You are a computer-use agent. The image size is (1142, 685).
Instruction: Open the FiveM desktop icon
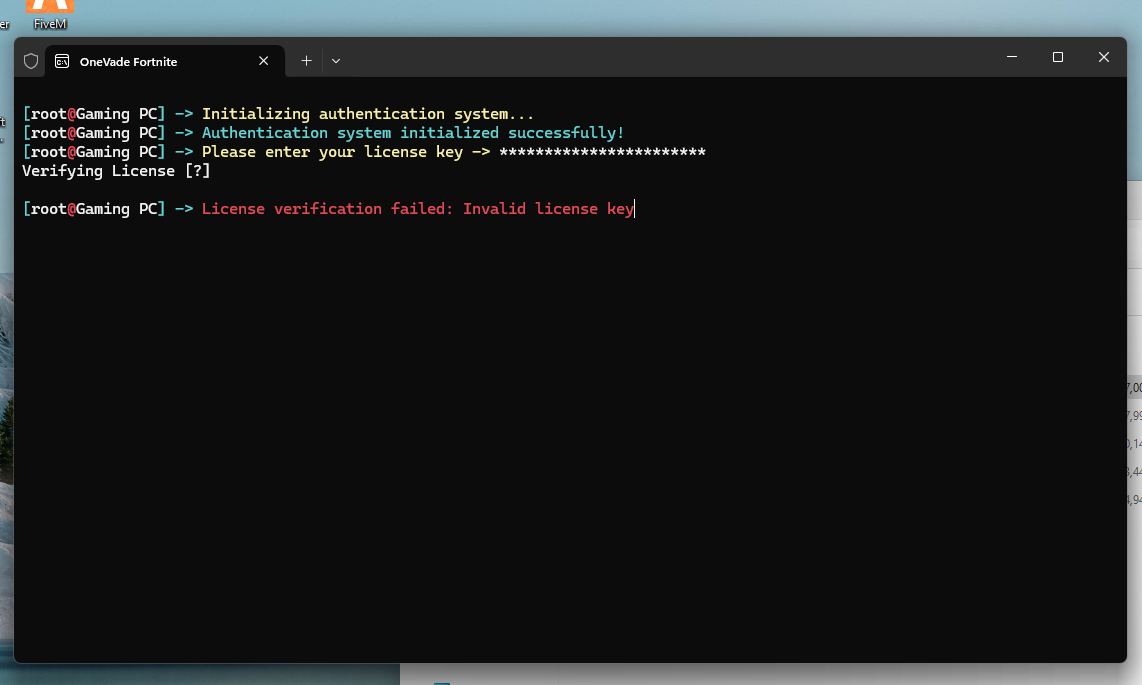pyautogui.click(x=50, y=15)
